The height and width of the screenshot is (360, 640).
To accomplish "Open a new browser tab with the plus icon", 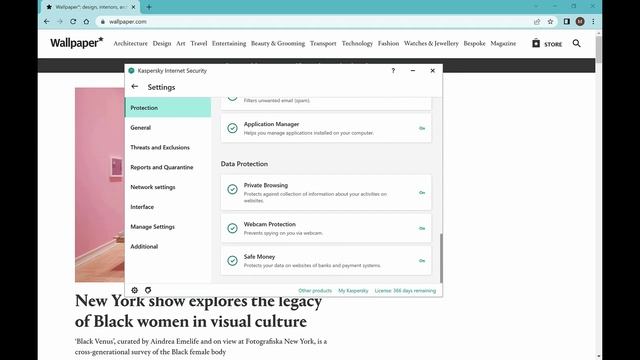I will (149, 7).
